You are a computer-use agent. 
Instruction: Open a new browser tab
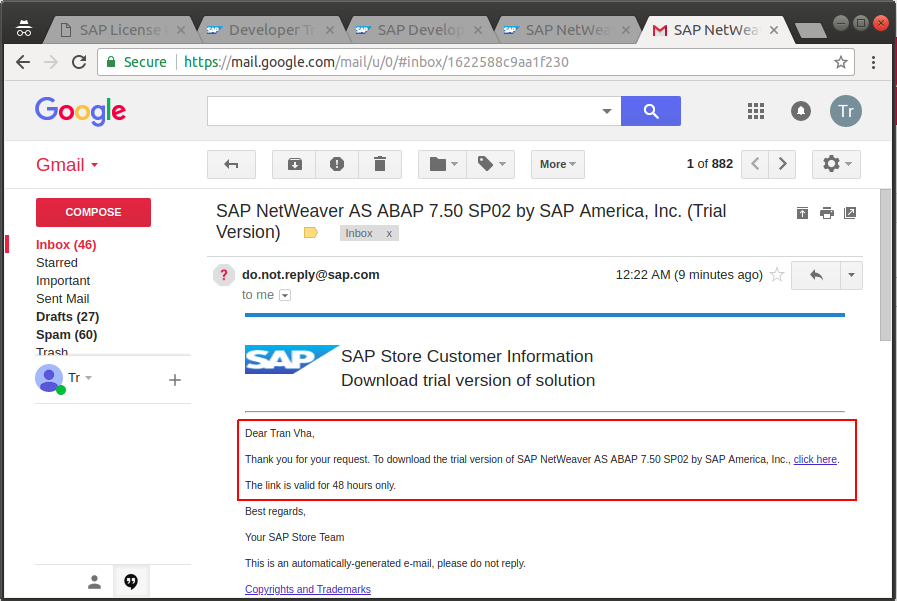[x=810, y=30]
